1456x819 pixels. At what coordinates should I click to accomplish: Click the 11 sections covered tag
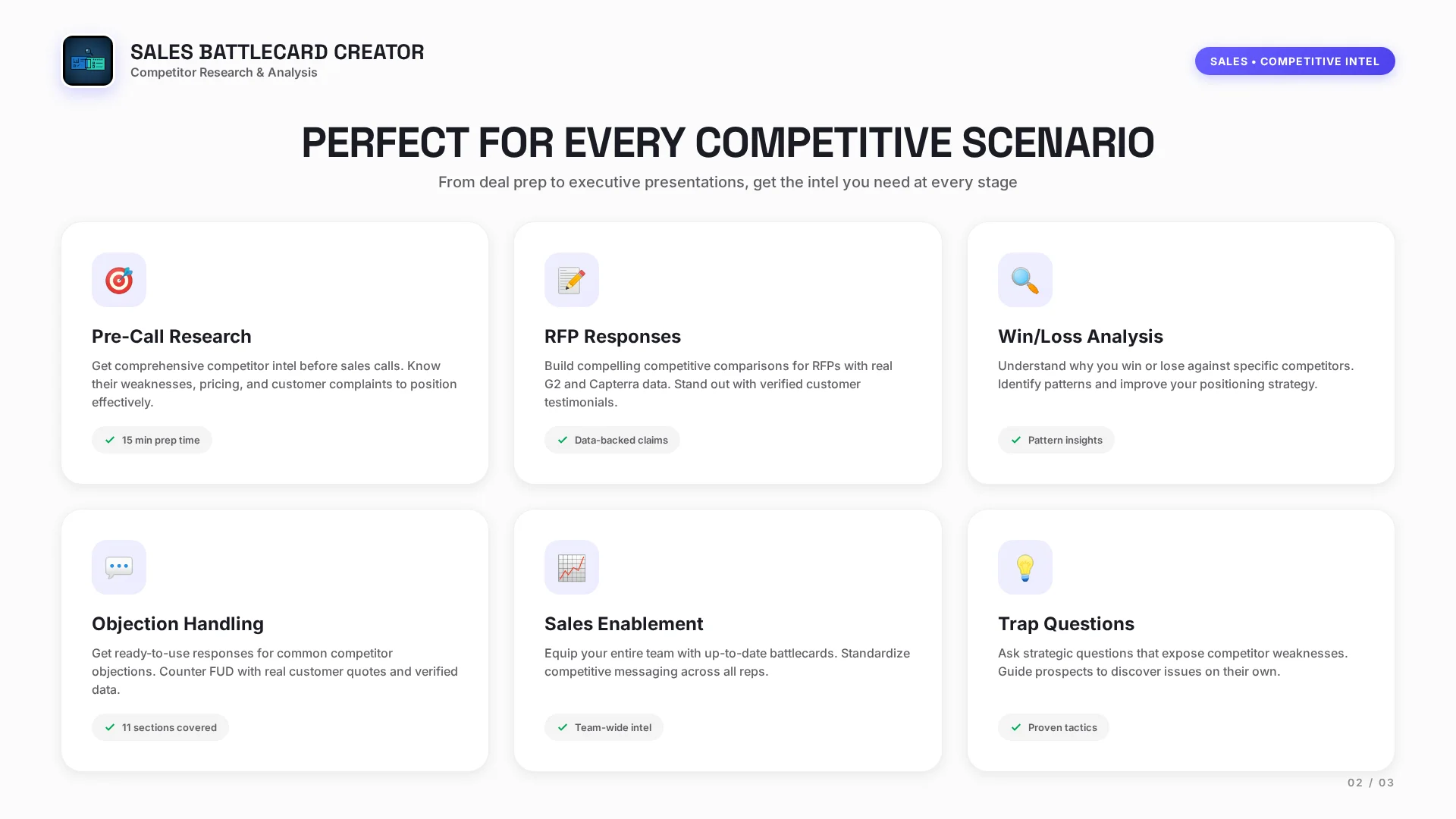[160, 727]
